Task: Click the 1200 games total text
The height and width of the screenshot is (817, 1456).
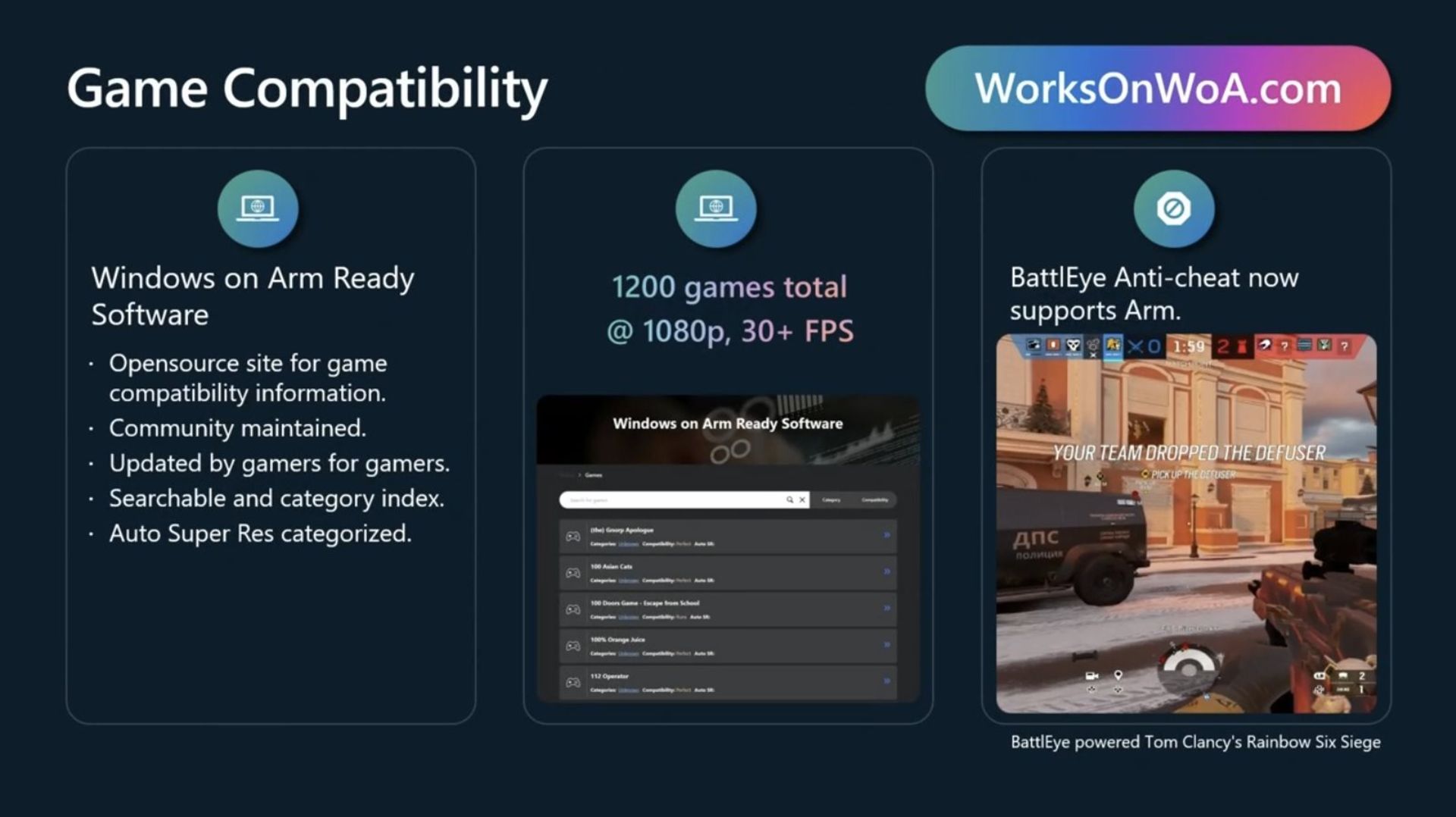Action: pos(729,287)
